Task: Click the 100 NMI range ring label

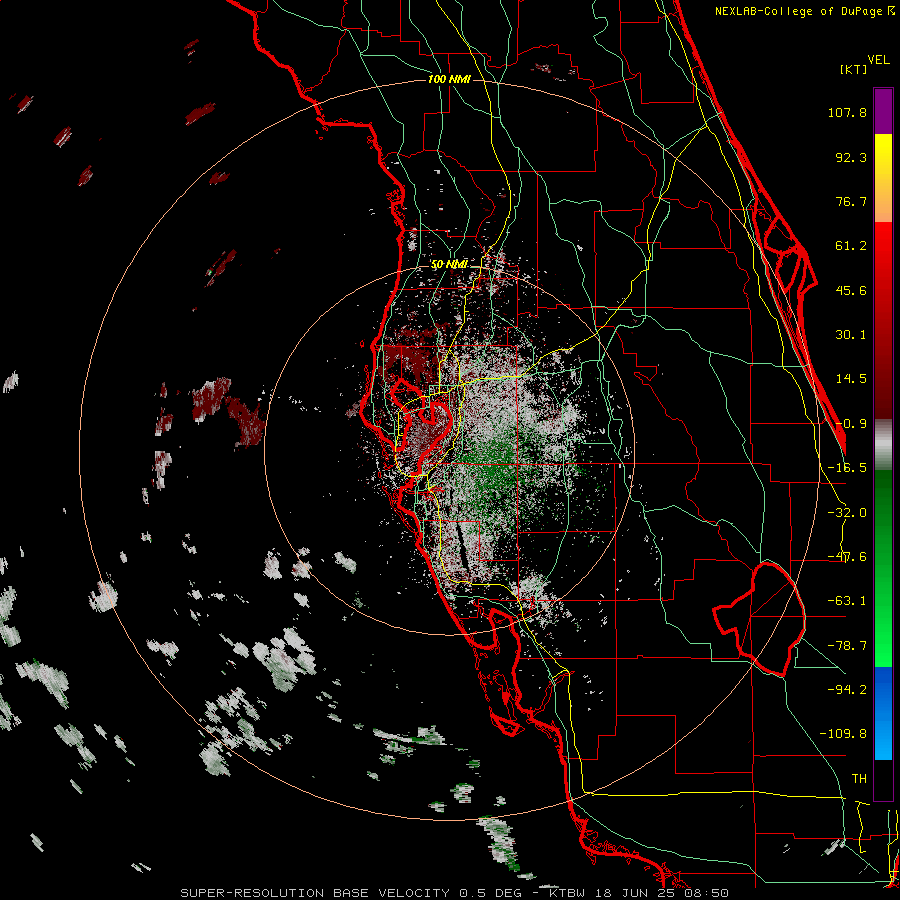Action: click(x=449, y=79)
